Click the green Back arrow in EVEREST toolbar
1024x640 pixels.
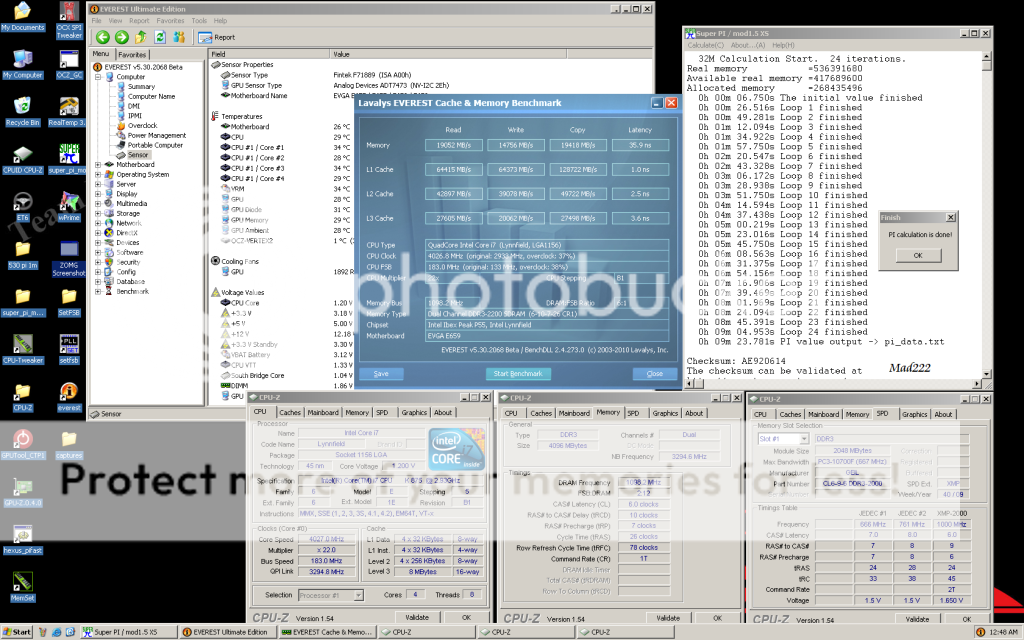[x=103, y=37]
